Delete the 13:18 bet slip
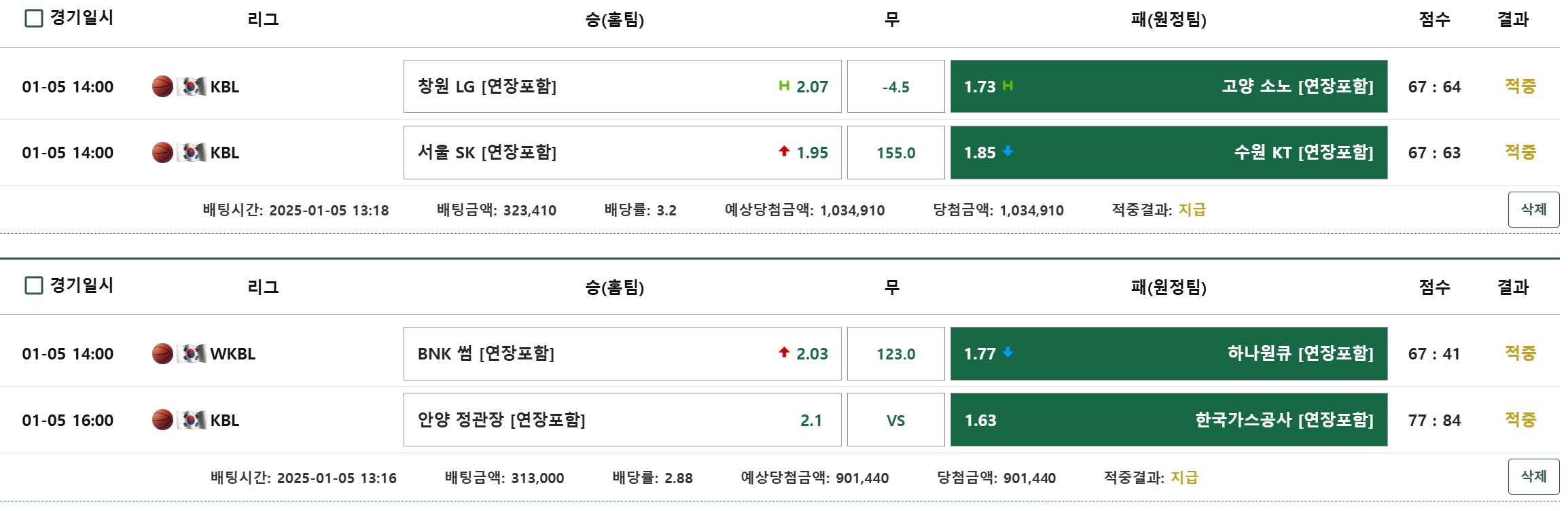This screenshot has width=1568, height=511. 1533,209
